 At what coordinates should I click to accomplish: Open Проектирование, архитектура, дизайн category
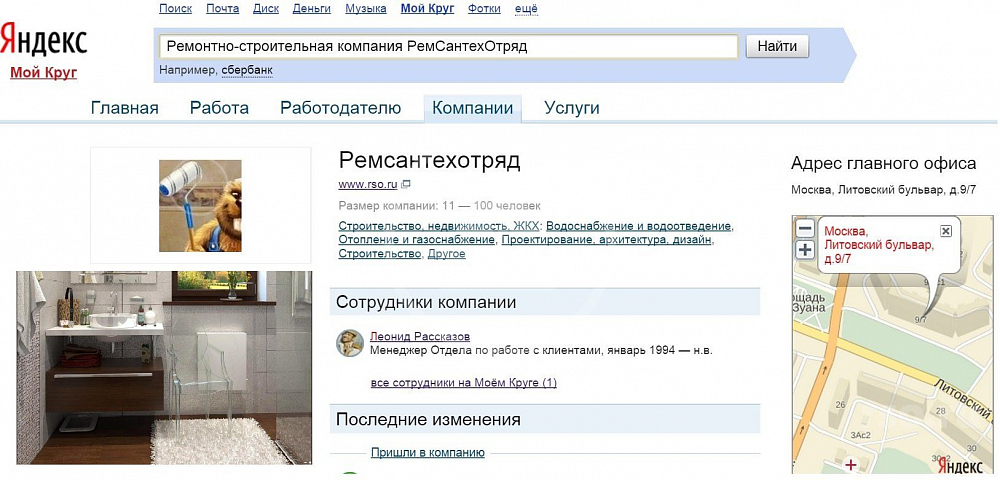point(607,240)
